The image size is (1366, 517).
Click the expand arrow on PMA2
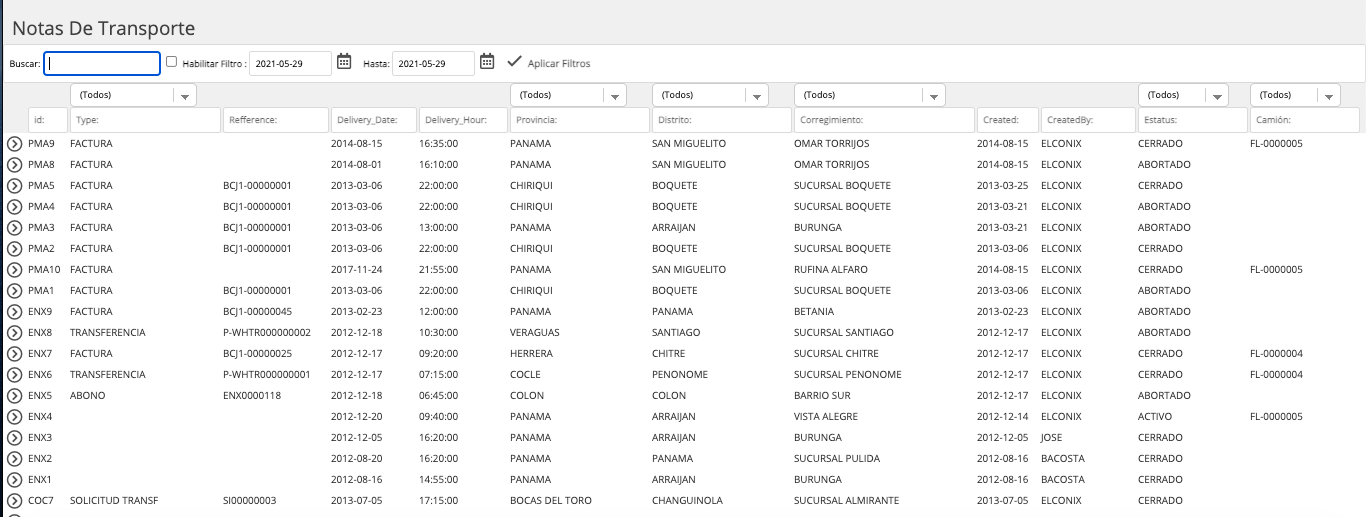point(14,249)
